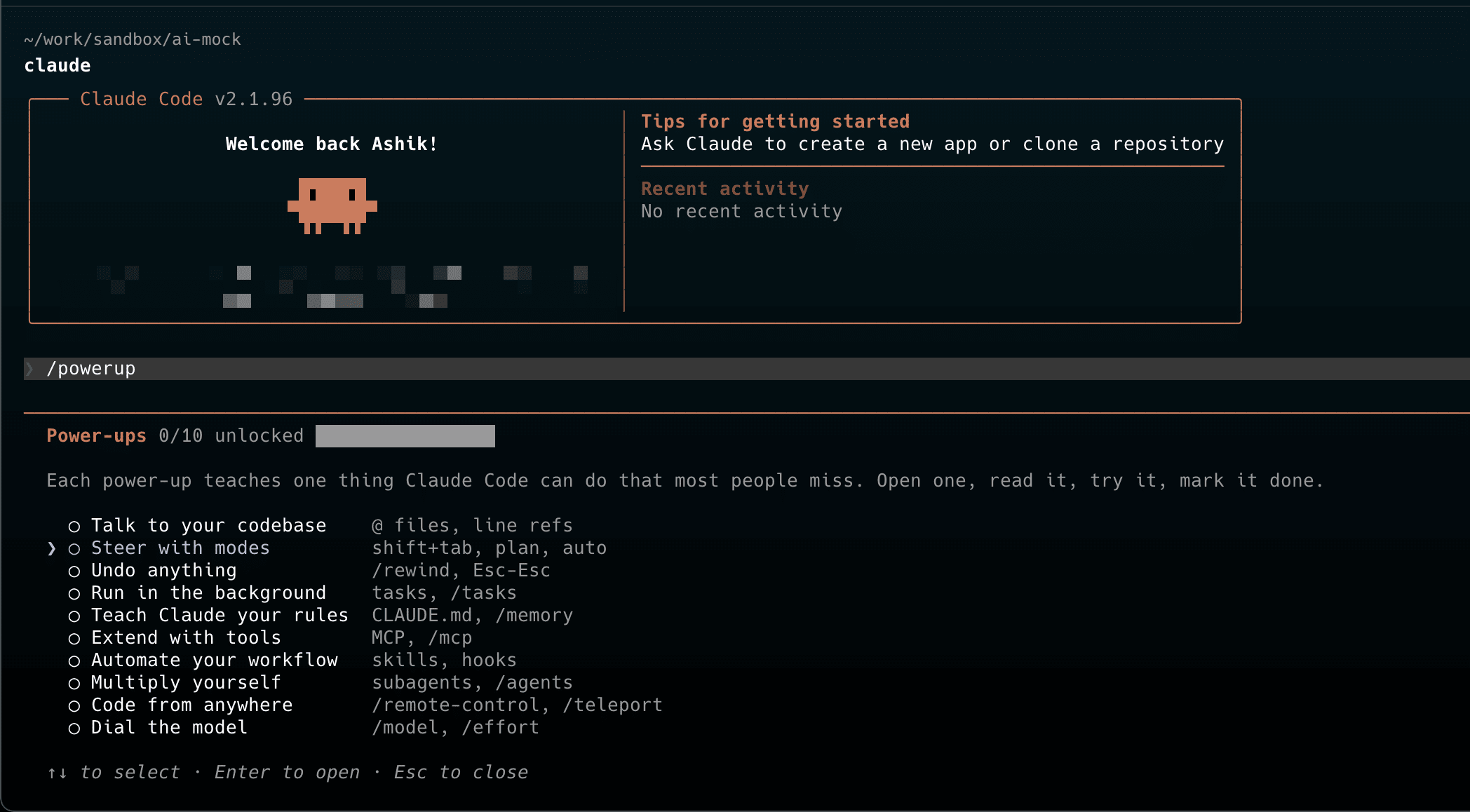Click the "Claude Code v2.1.96" title label
Image resolution: width=1470 pixels, height=812 pixels.
(x=186, y=98)
